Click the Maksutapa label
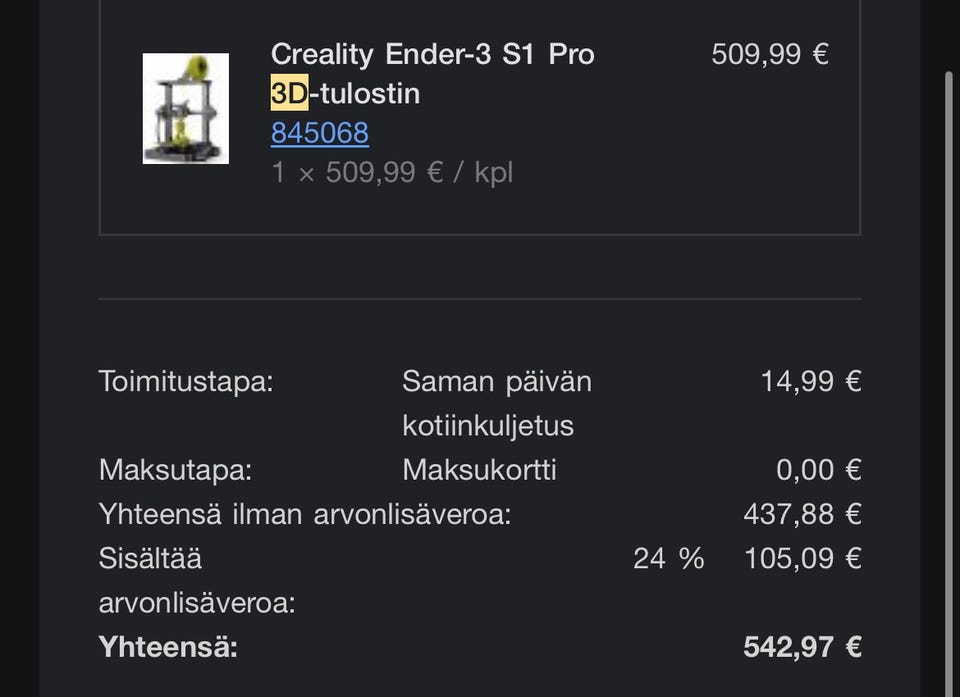Viewport: 960px width, 697px height. (175, 470)
